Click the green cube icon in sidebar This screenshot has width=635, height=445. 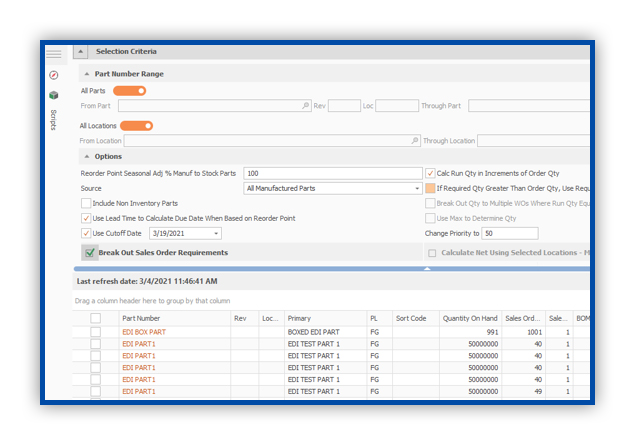pyautogui.click(x=54, y=95)
